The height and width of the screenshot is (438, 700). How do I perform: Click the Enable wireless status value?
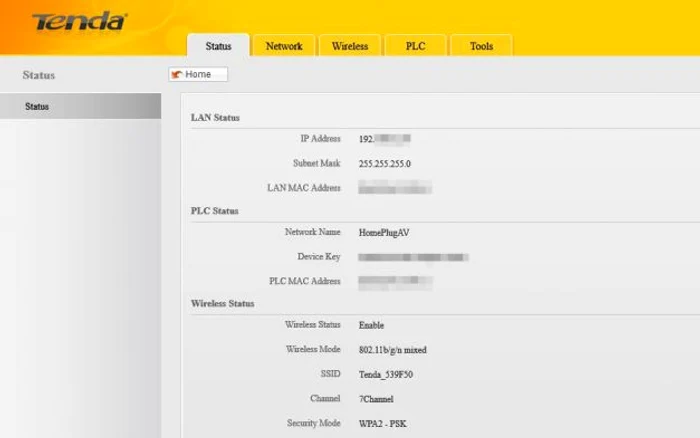point(371,325)
